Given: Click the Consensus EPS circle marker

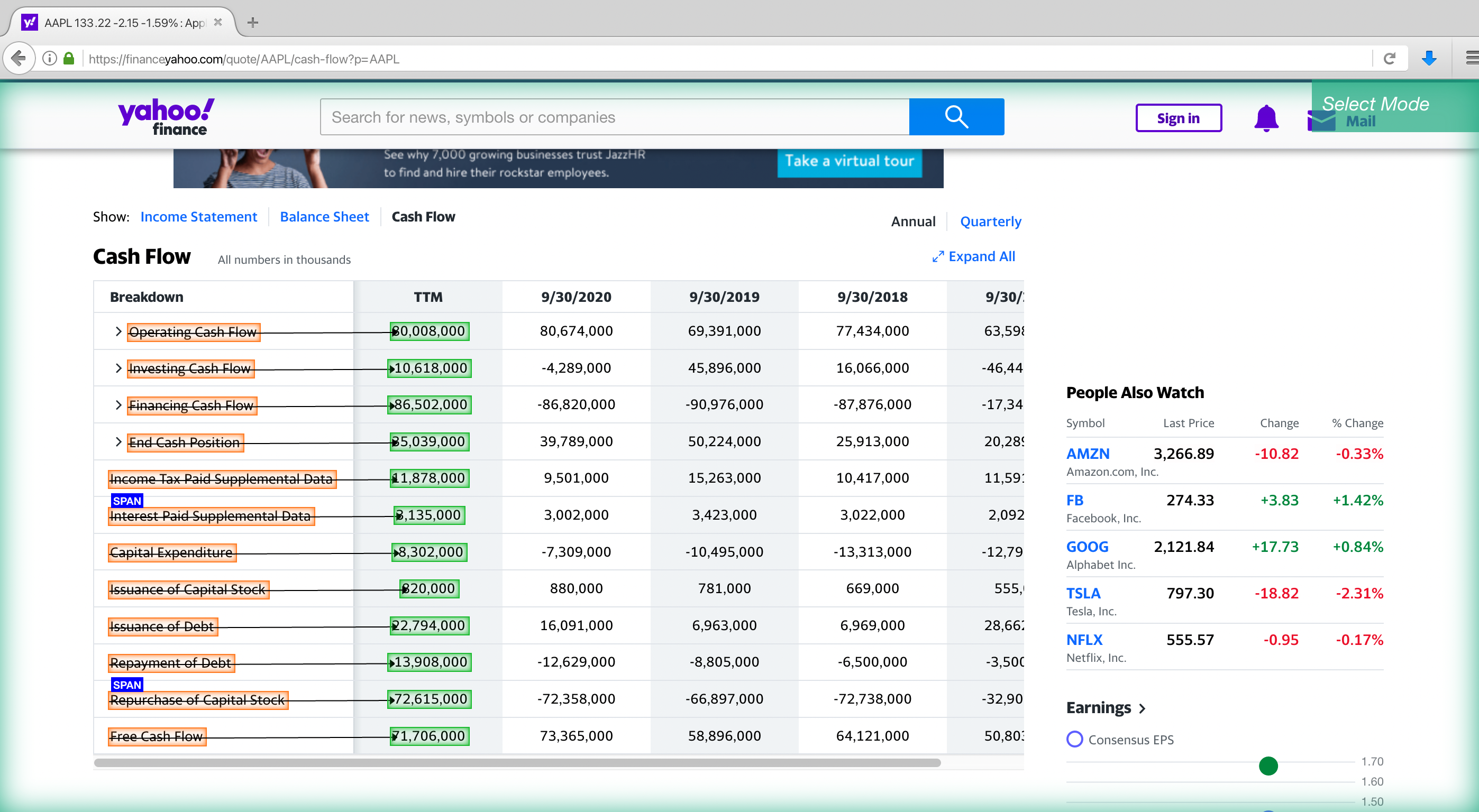Looking at the screenshot, I should (1074, 739).
